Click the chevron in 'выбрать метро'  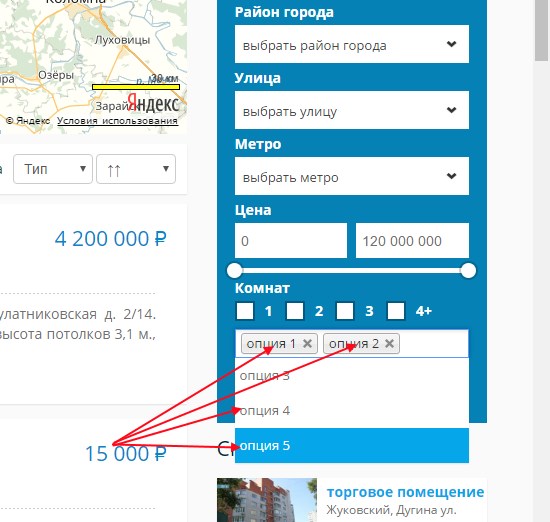tap(451, 176)
